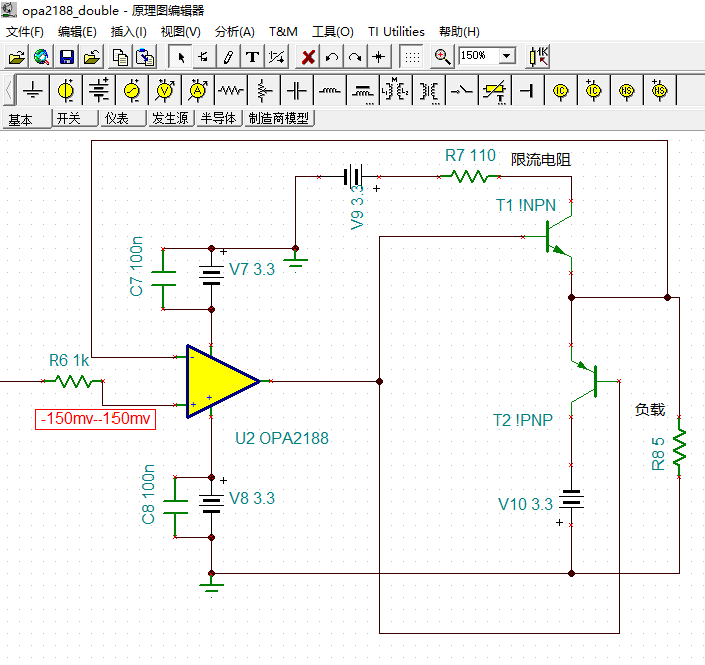Click the Save floppy disk icon
The image size is (705, 665).
[67, 57]
